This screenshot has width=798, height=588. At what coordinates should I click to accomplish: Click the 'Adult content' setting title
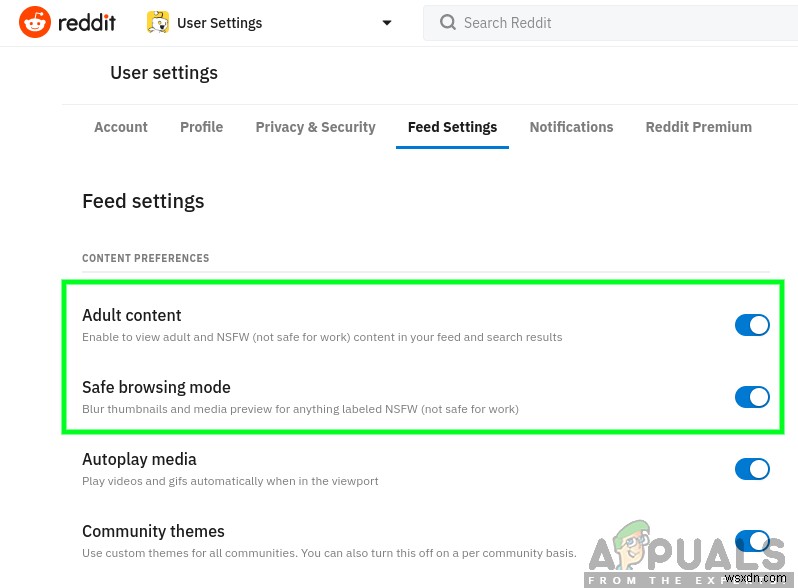(x=131, y=315)
